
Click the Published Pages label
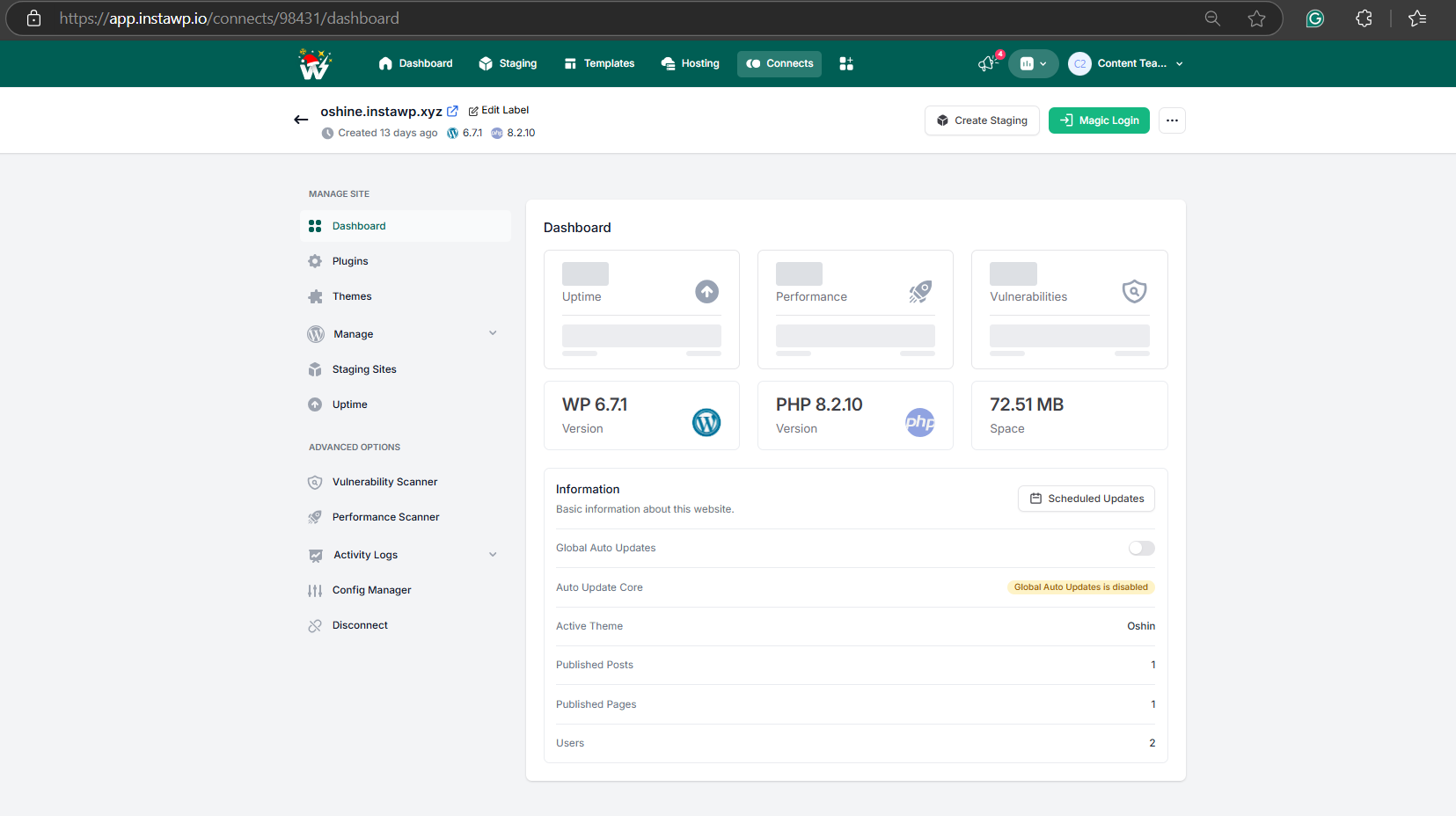point(596,704)
